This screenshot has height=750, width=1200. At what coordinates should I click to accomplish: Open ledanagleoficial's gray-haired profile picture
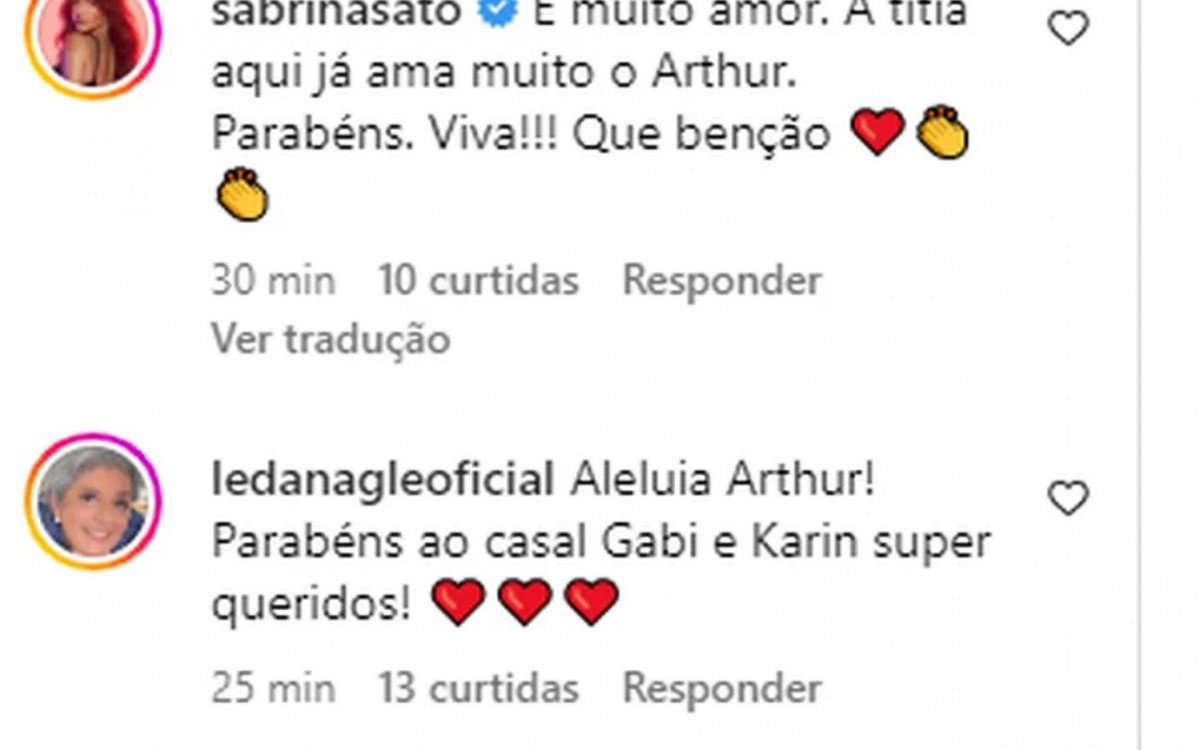[93, 502]
